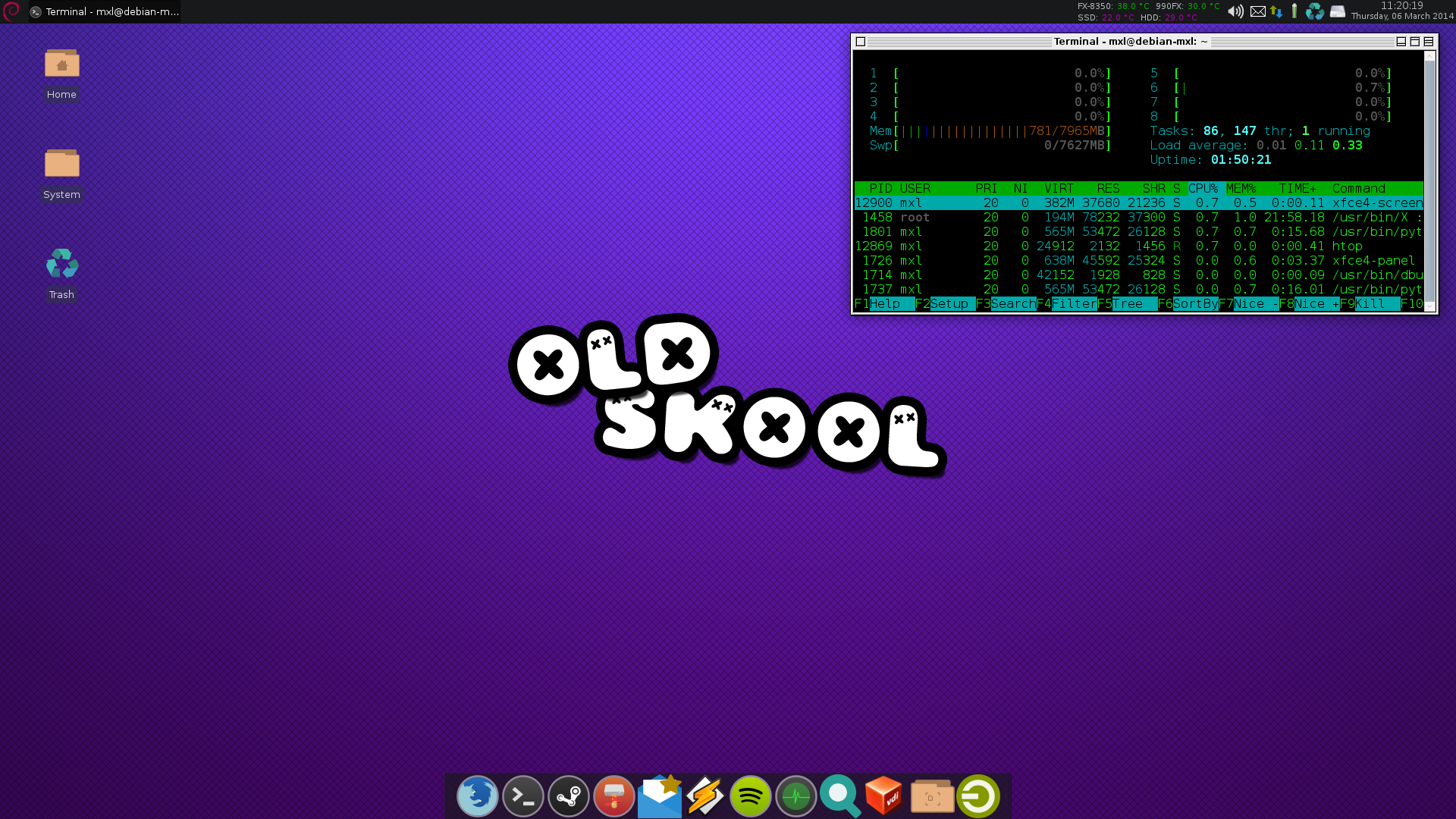Open the mail client with star icon
This screenshot has width=1456, height=819.
[660, 796]
